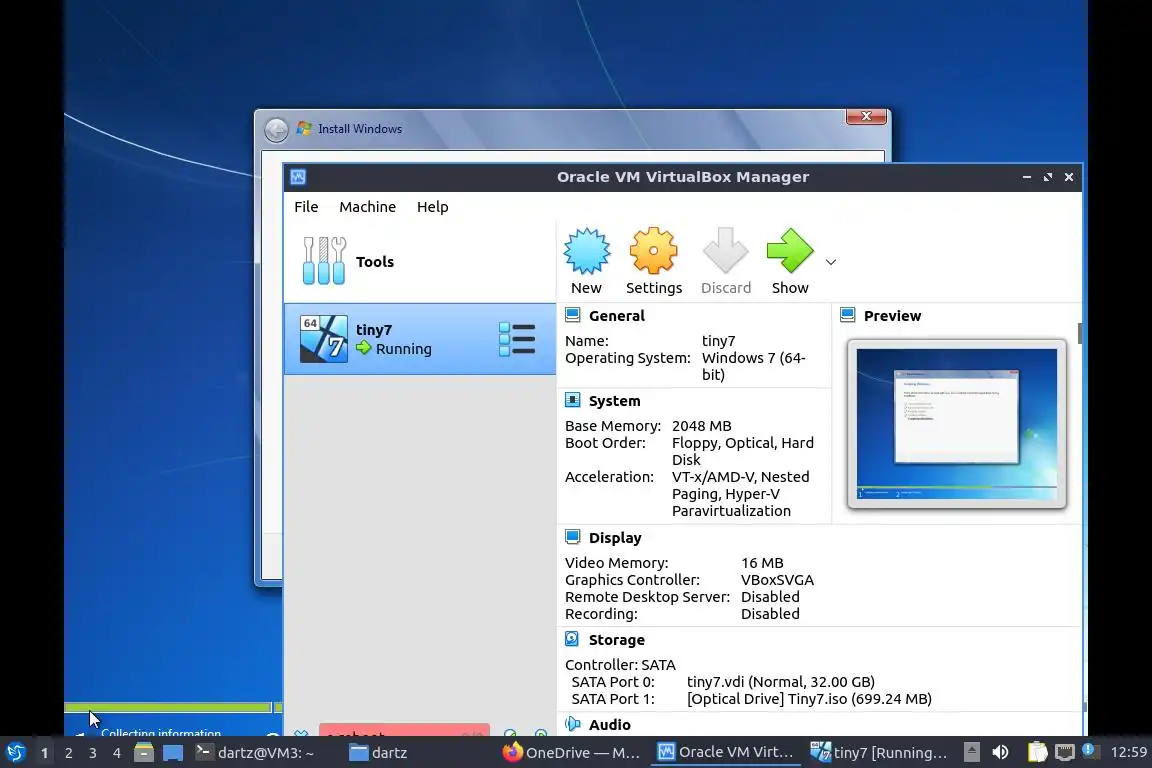The image size is (1152, 768).
Task: Switch to tiny7 [Running] taskbar entry
Action: pos(879,753)
